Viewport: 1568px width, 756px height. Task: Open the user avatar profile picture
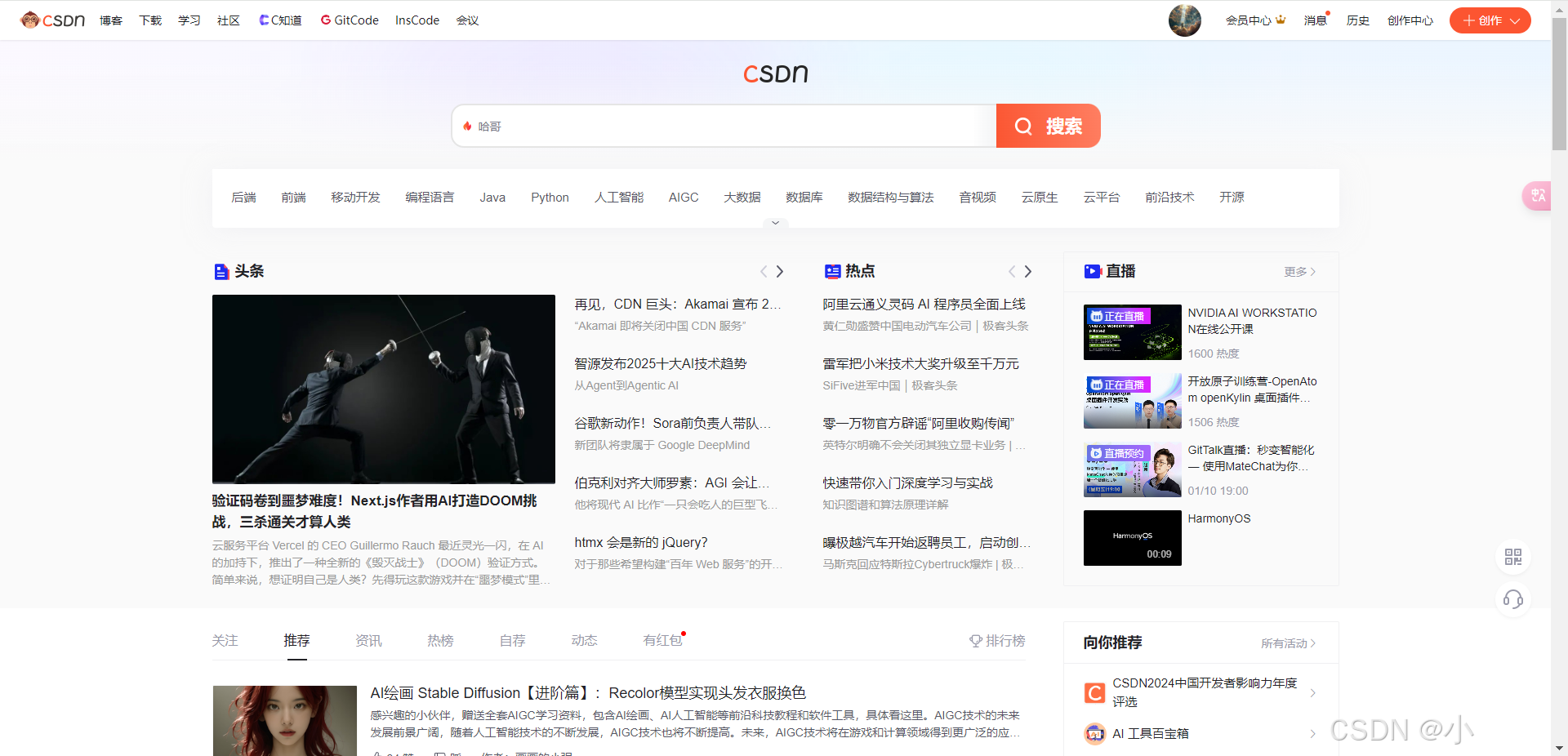click(x=1184, y=20)
